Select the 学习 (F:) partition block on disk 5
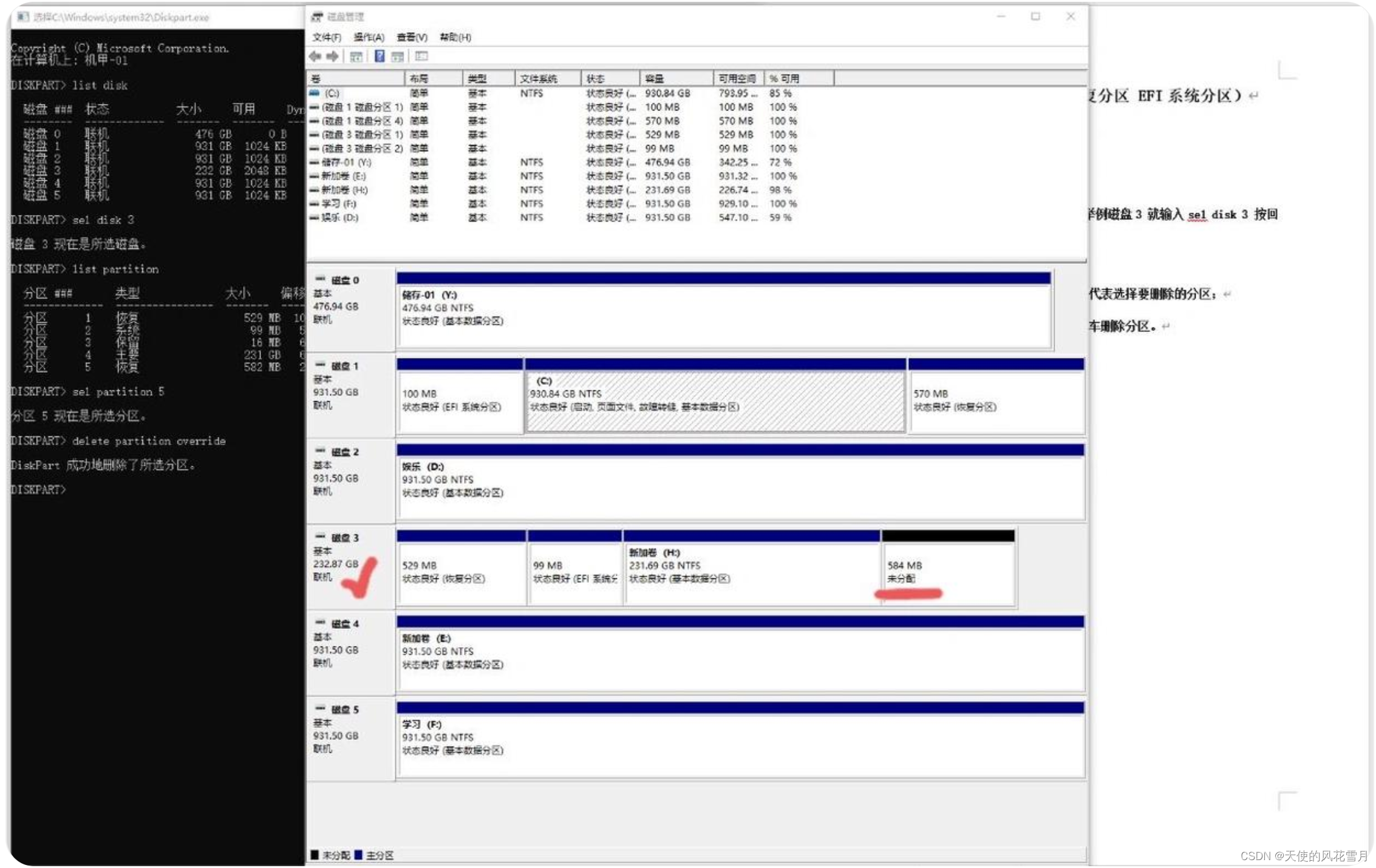Screen dimensions: 1376x868 pyautogui.click(x=740, y=740)
